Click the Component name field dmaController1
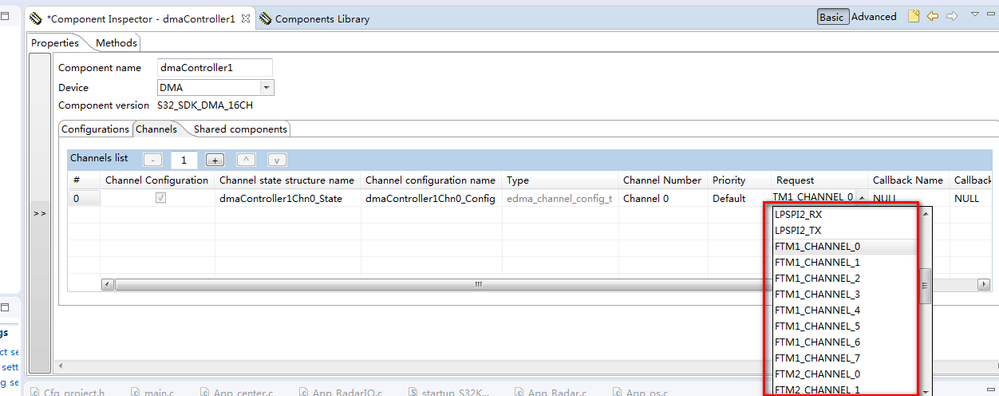 pyautogui.click(x=215, y=67)
